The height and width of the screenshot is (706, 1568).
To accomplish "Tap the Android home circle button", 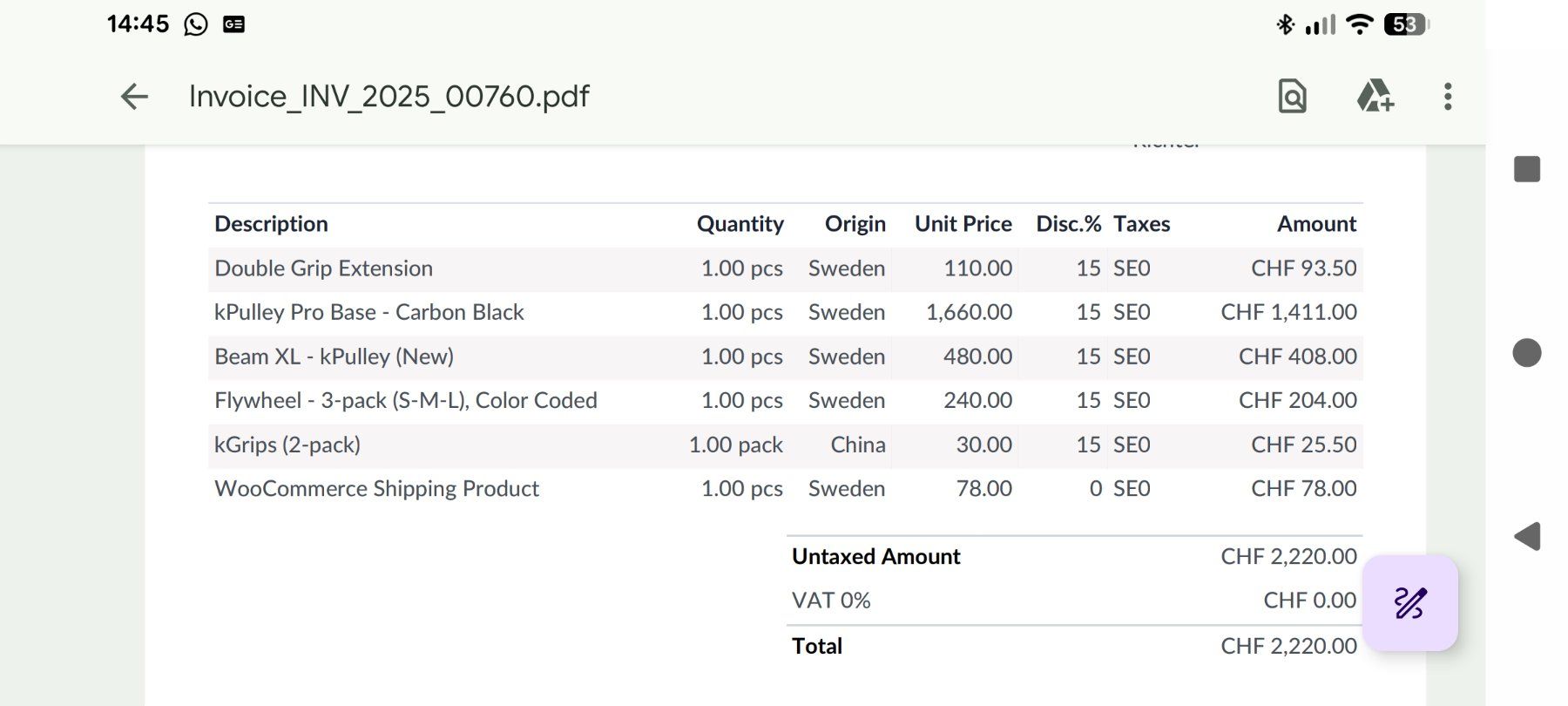I will tap(1527, 353).
